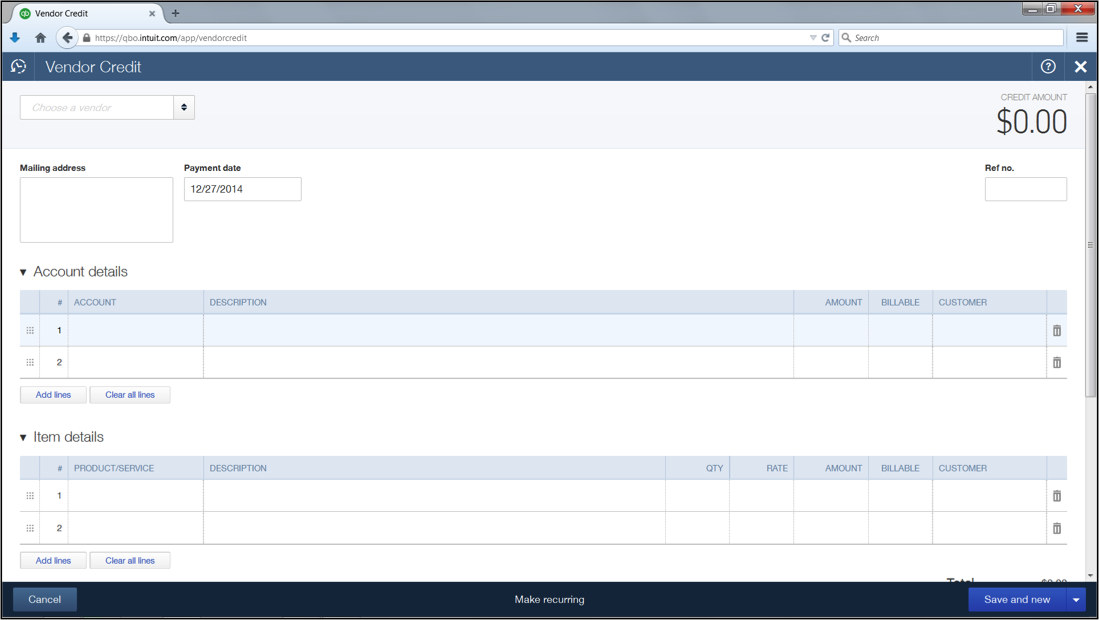Grab the drag handle of Item details row 1
The image size is (1099, 620).
point(30,495)
